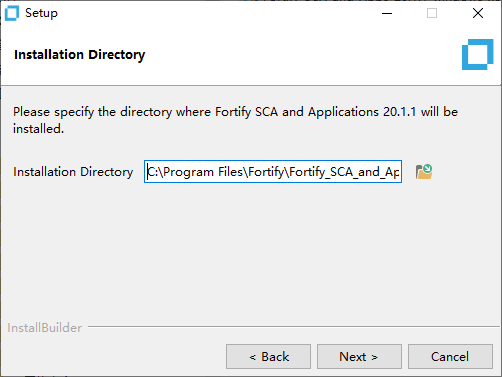
Task: Minimize the Setup window
Action: [x=387, y=13]
